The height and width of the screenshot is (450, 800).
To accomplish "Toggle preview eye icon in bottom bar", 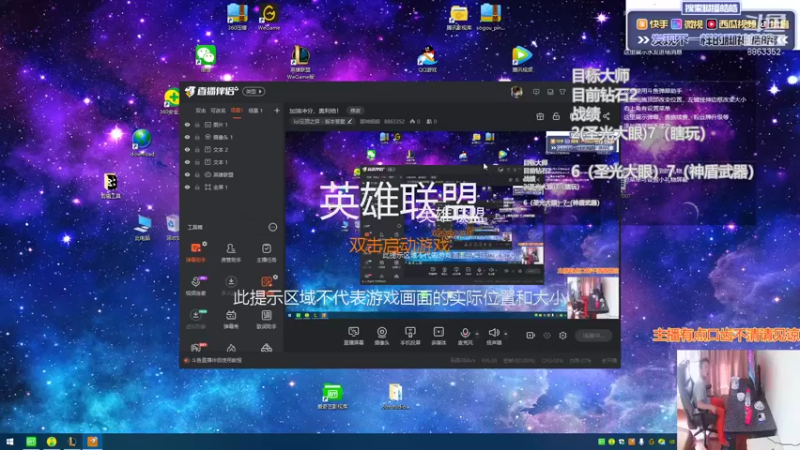I will pyautogui.click(x=547, y=335).
